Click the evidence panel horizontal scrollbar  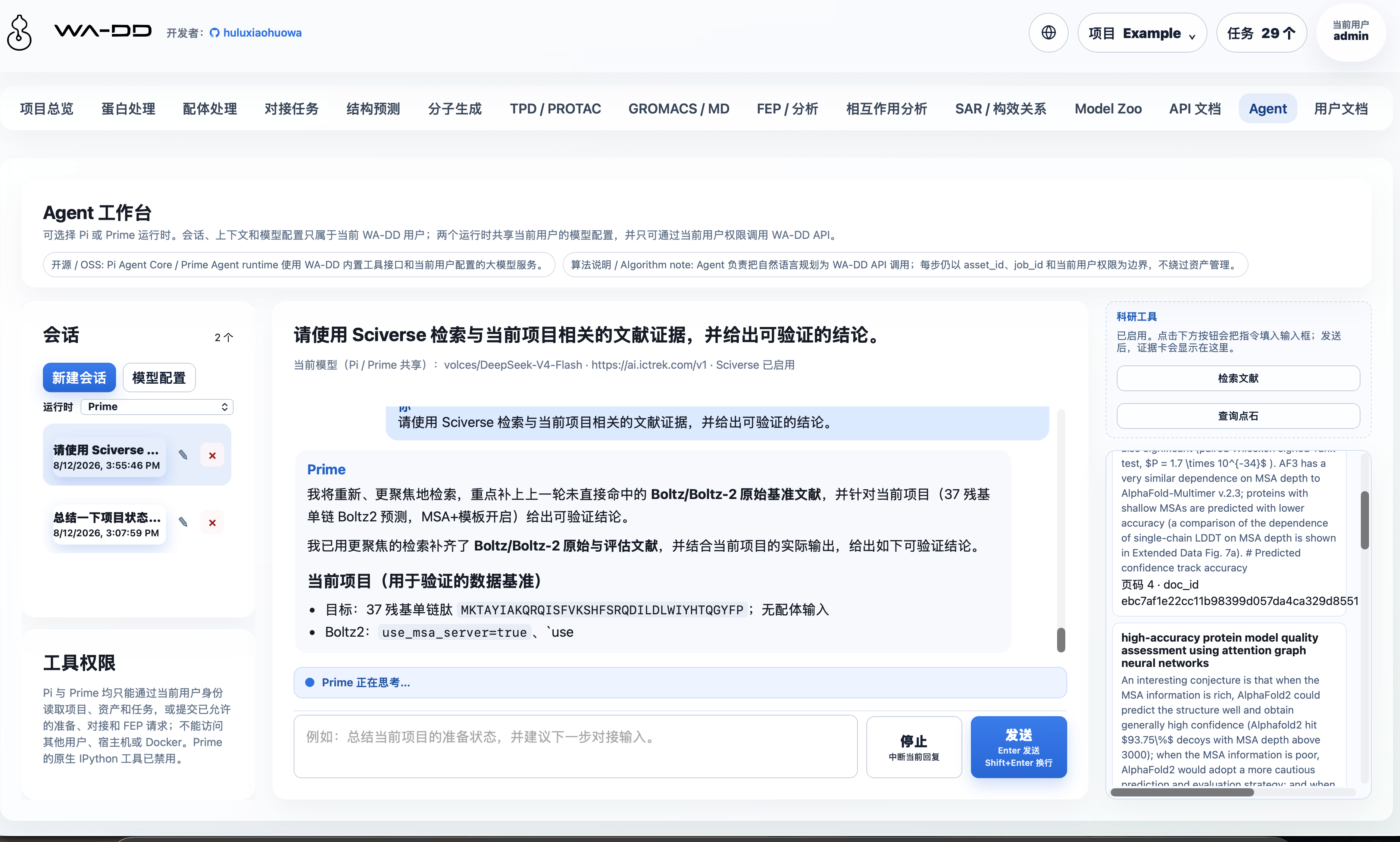click(1182, 792)
